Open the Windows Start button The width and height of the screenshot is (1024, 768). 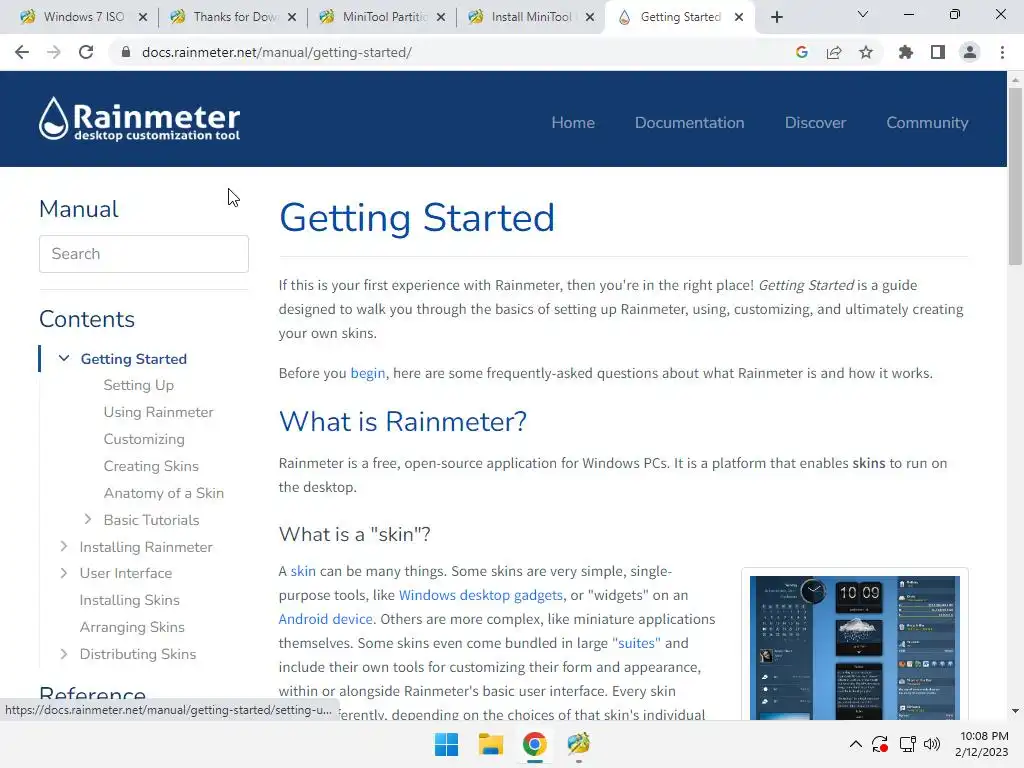click(x=447, y=744)
